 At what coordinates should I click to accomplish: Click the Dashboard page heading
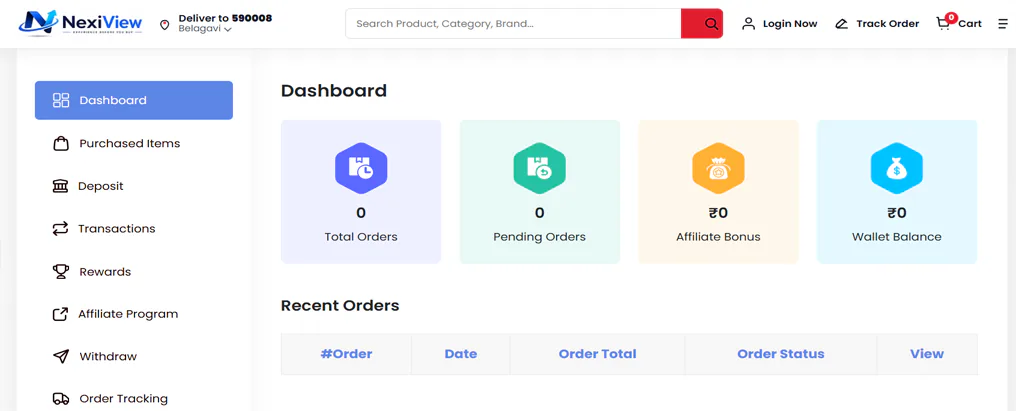(x=334, y=91)
